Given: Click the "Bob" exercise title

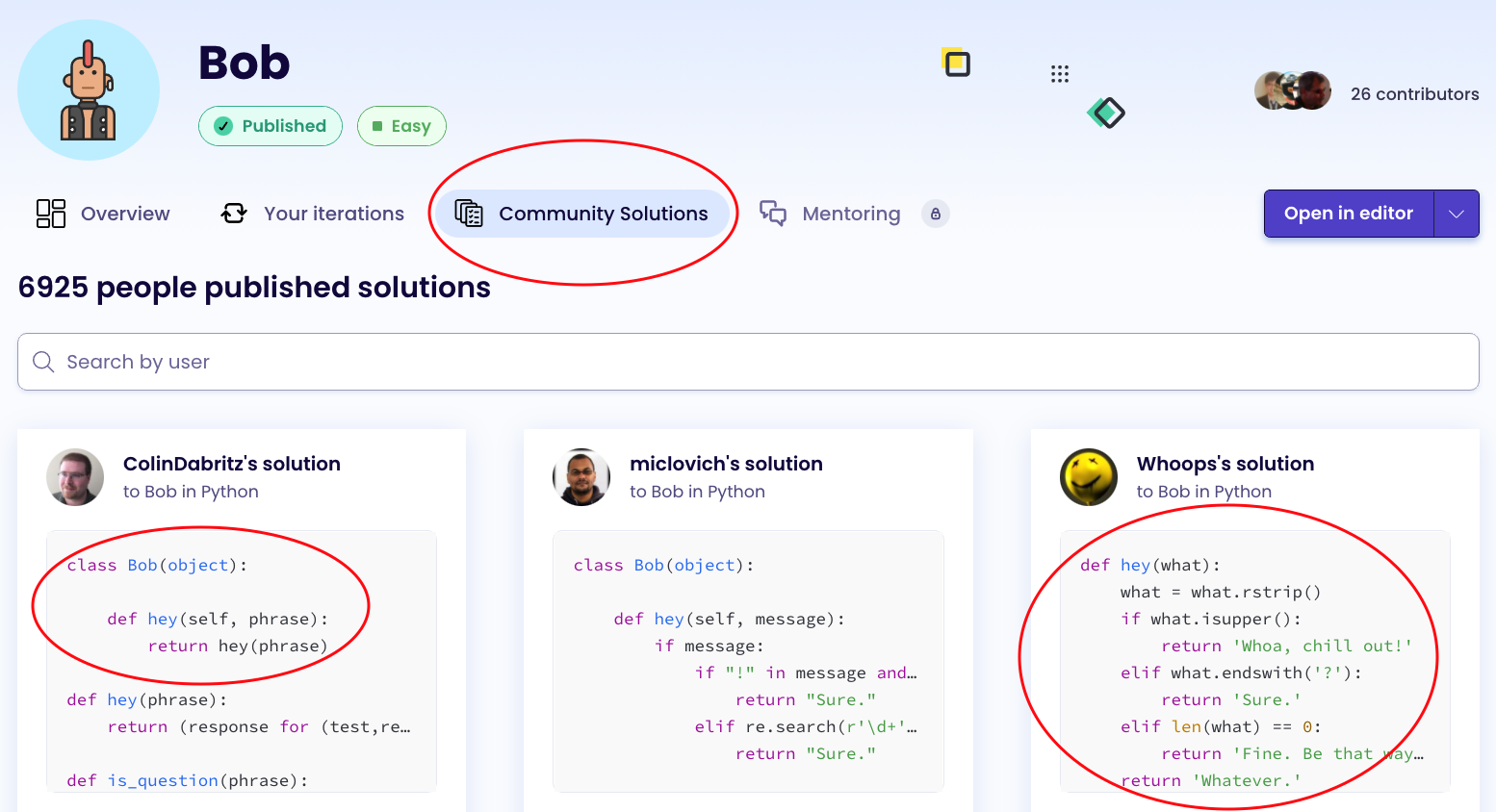Looking at the screenshot, I should (x=245, y=63).
